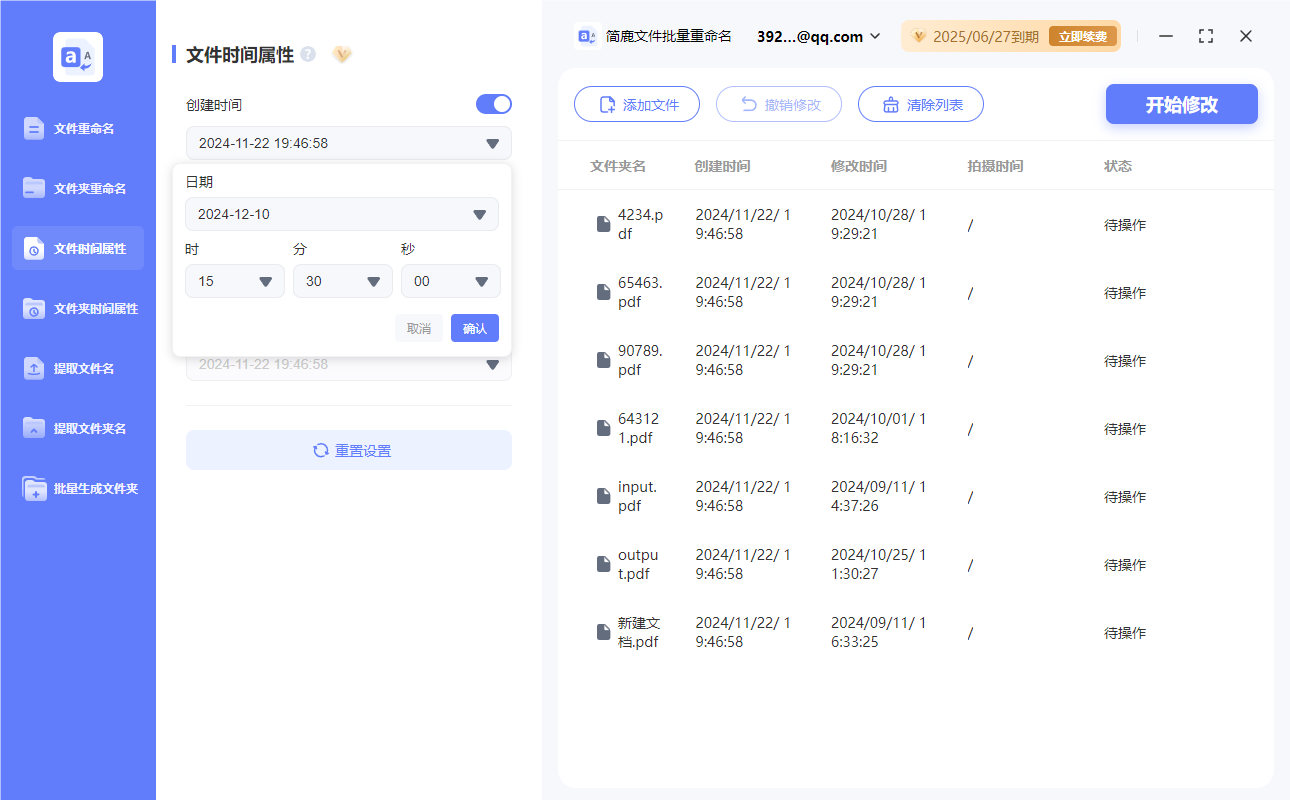Screen dimensions: 1290x800
Task: Open the 文件夹重命名 tool
Action: [x=77, y=188]
